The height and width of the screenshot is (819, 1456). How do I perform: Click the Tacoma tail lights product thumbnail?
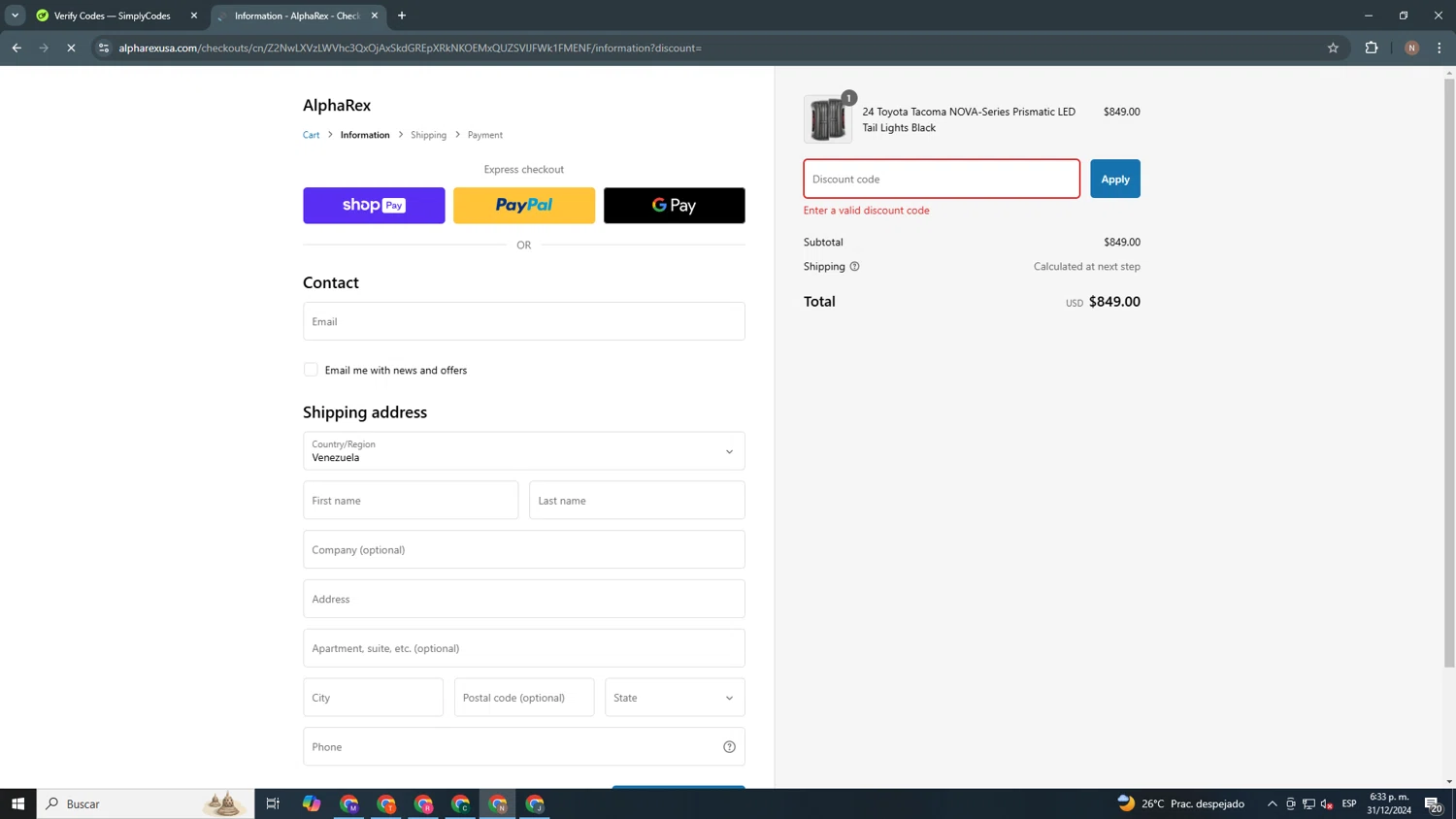pyautogui.click(x=828, y=119)
